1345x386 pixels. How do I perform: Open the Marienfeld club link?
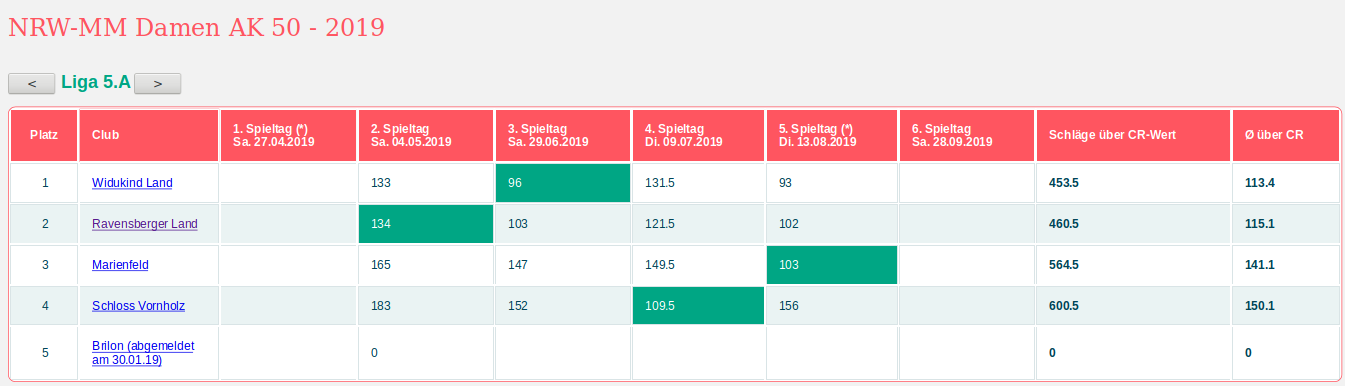click(x=120, y=265)
